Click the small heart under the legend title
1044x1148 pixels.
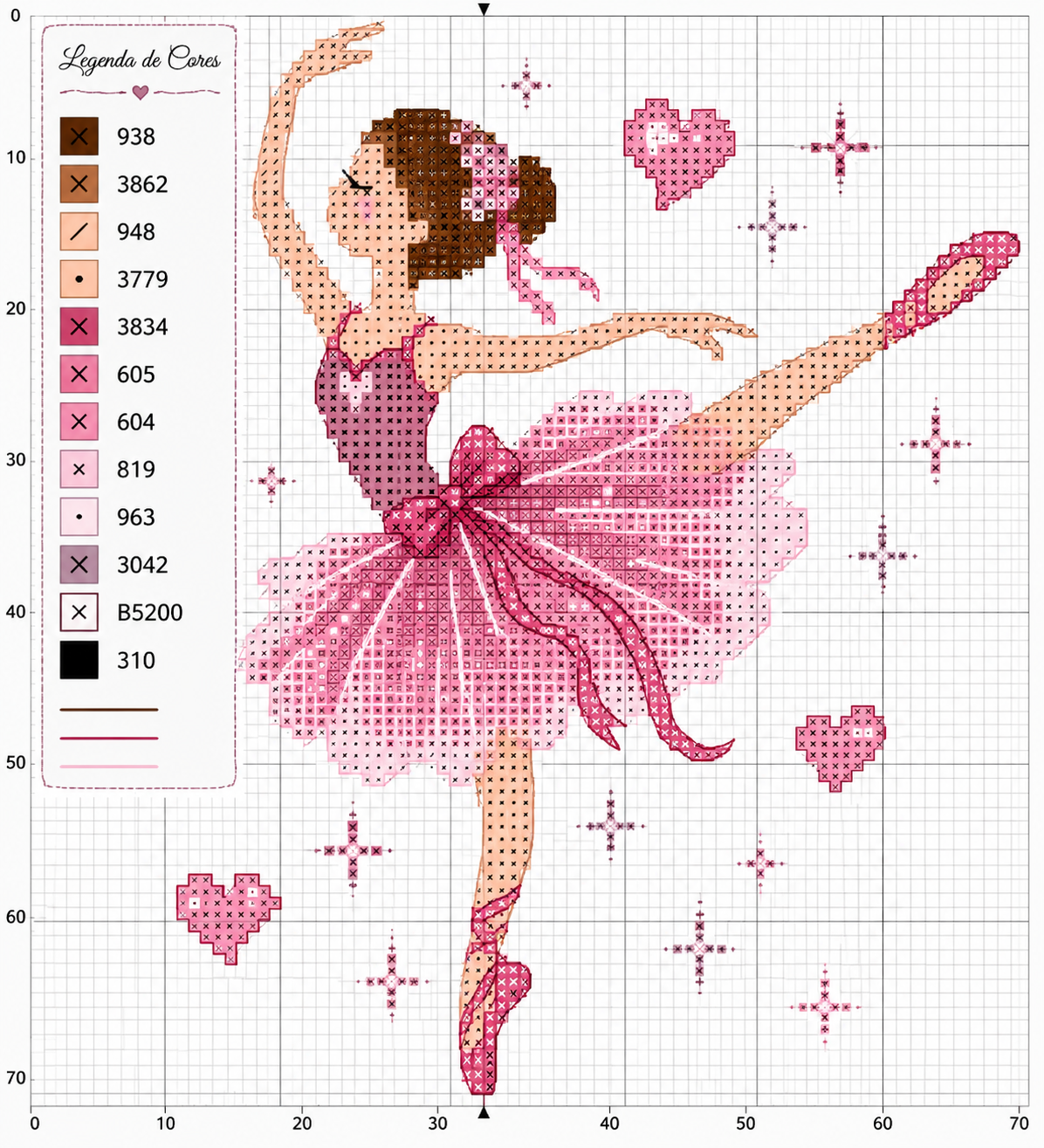140,92
